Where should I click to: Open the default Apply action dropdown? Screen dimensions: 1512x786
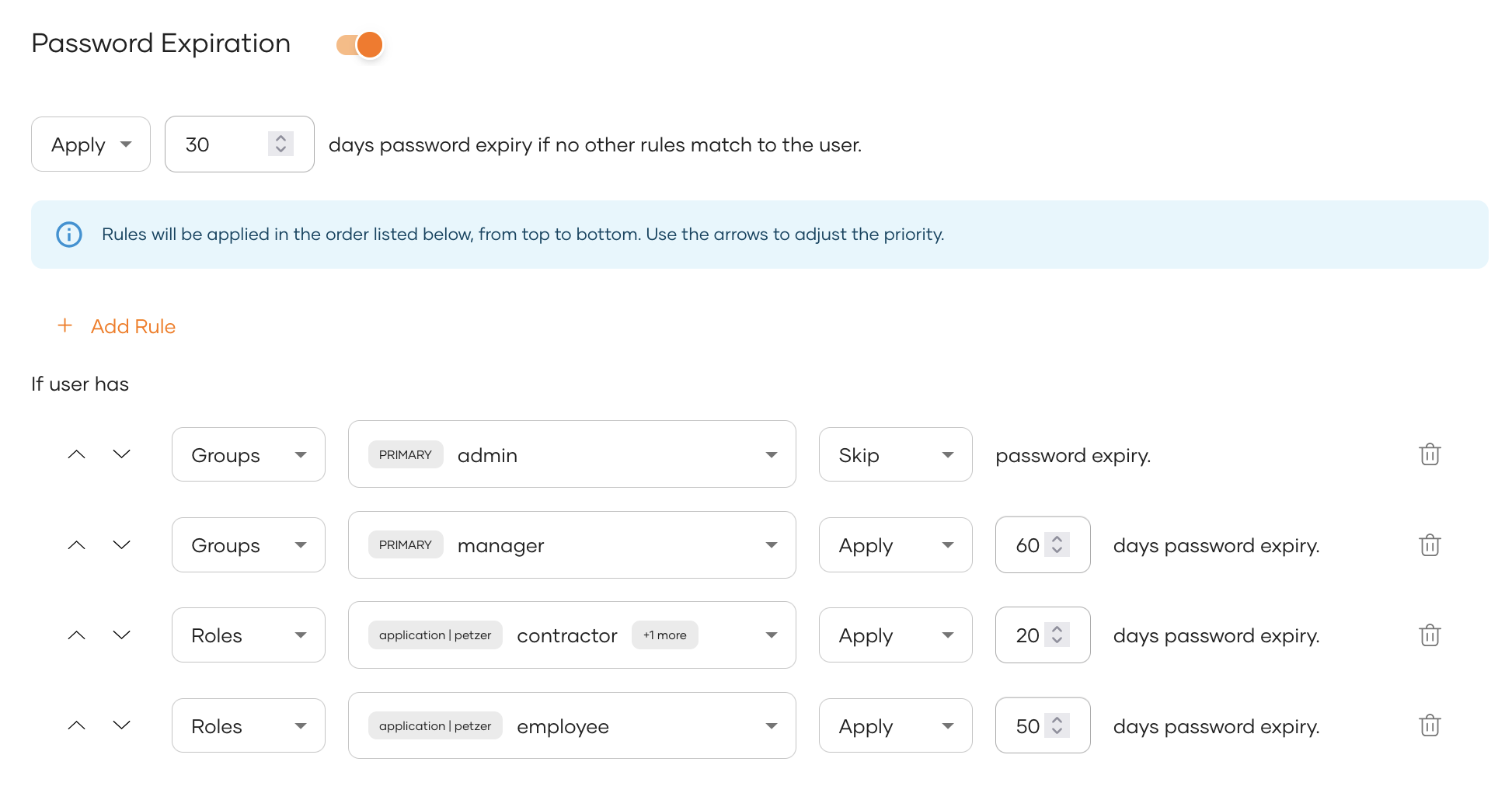click(90, 144)
